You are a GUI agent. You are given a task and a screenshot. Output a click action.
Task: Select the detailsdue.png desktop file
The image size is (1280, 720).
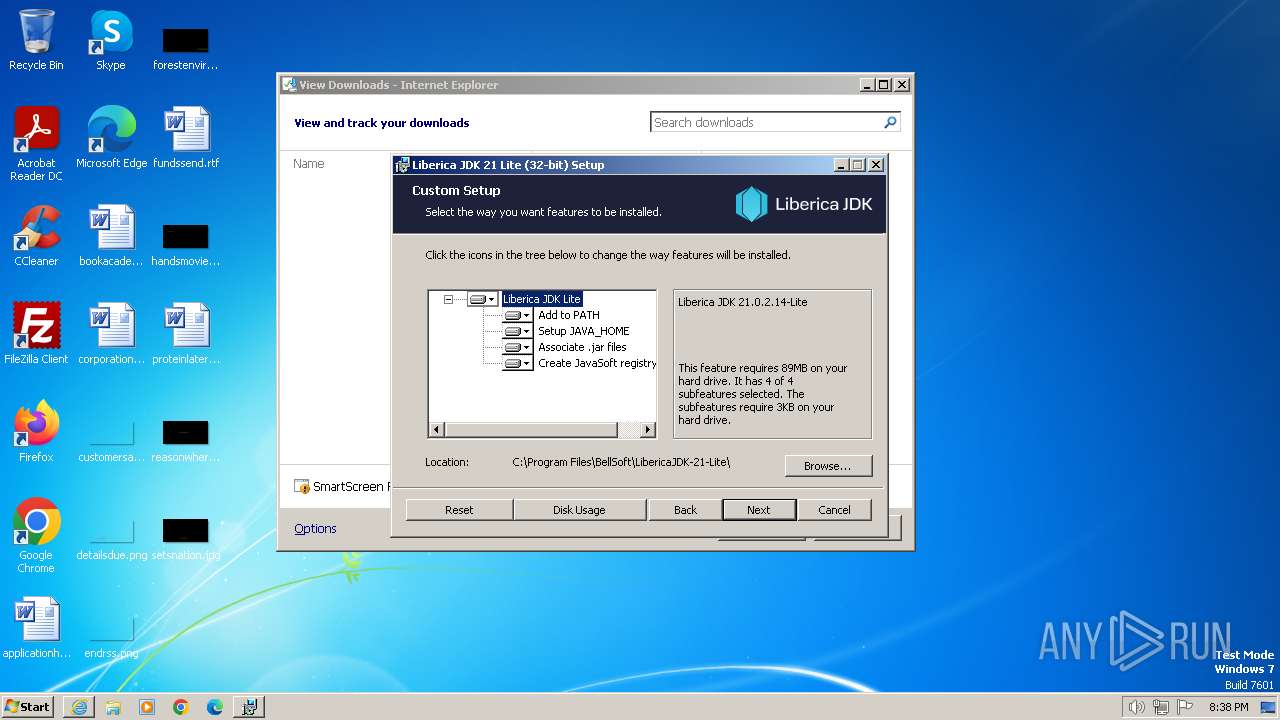pyautogui.click(x=111, y=540)
